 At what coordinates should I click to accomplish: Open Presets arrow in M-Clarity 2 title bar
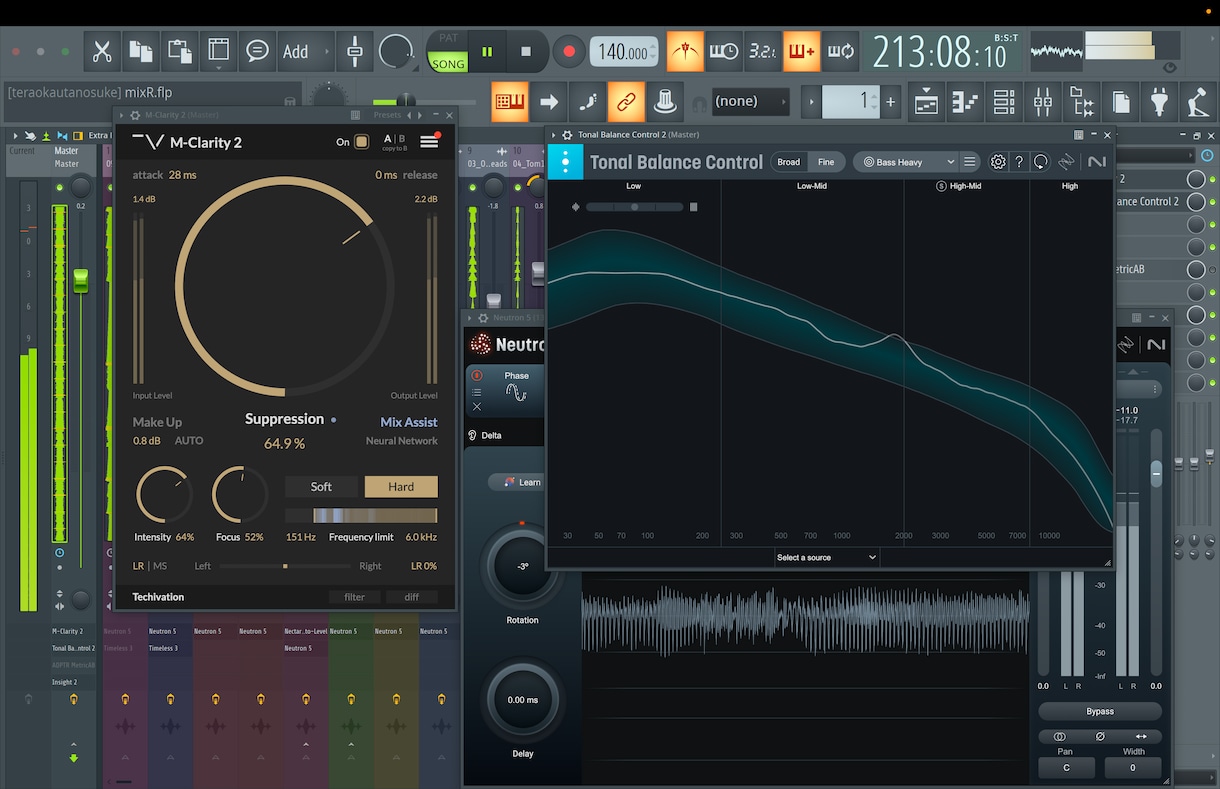(408, 115)
